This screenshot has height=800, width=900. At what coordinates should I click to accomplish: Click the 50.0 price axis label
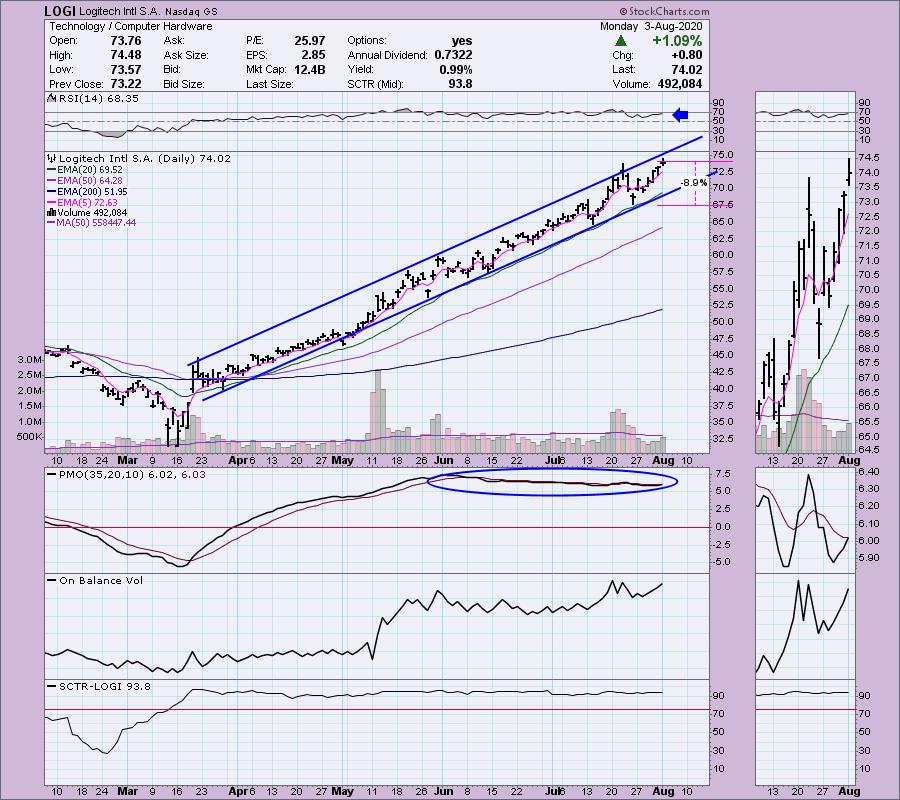coord(723,322)
